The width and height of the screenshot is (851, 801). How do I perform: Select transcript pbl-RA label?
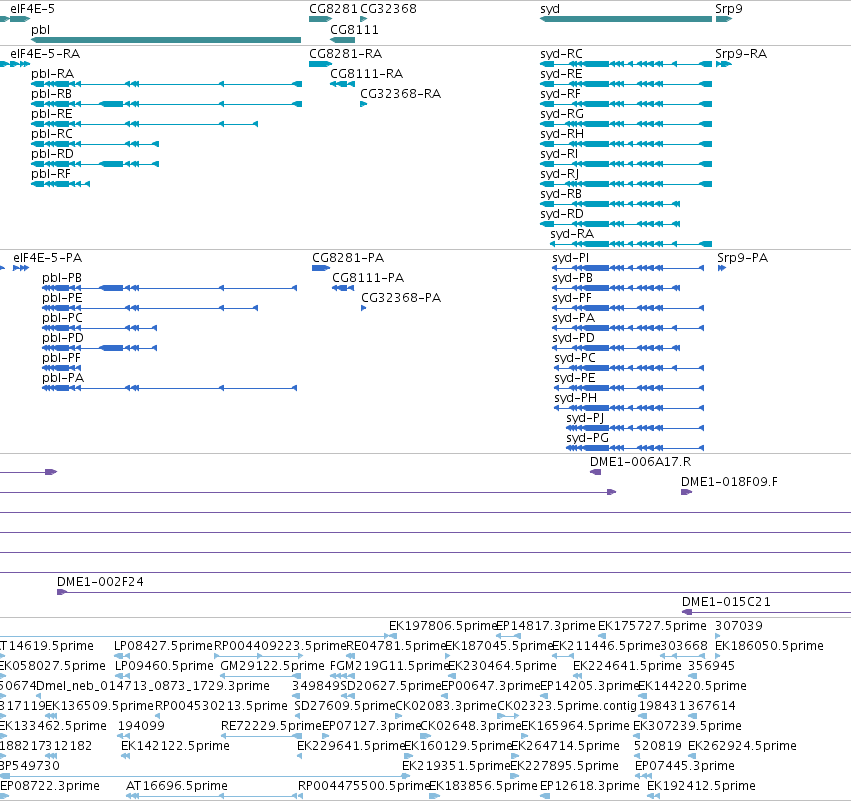pos(53,74)
